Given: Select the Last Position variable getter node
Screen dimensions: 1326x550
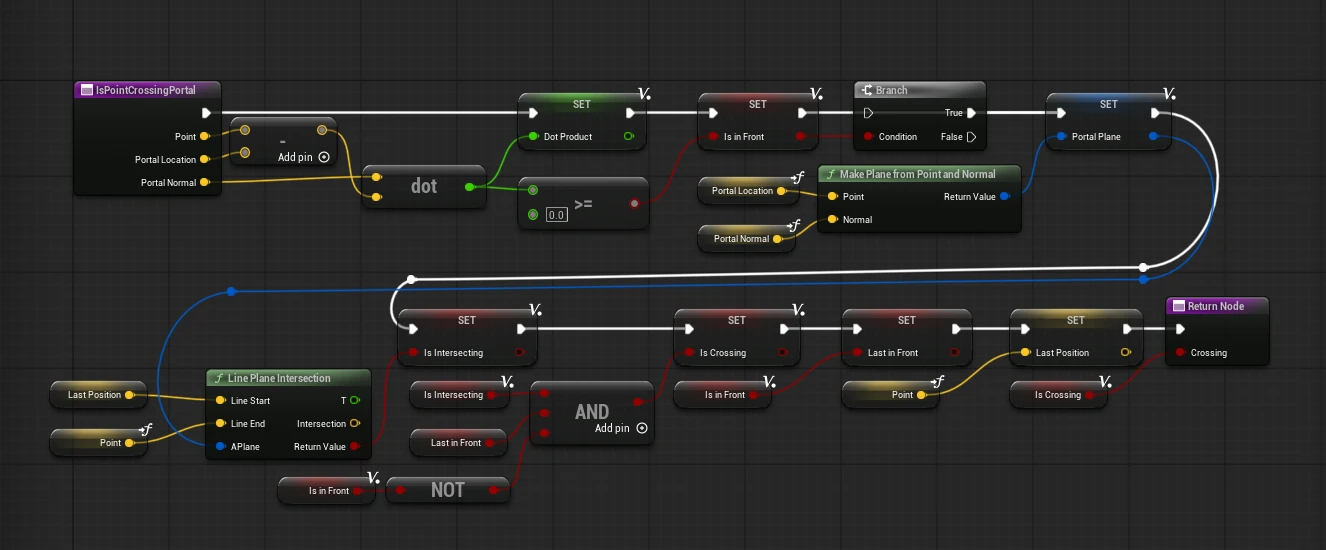Looking at the screenshot, I should 99,395.
